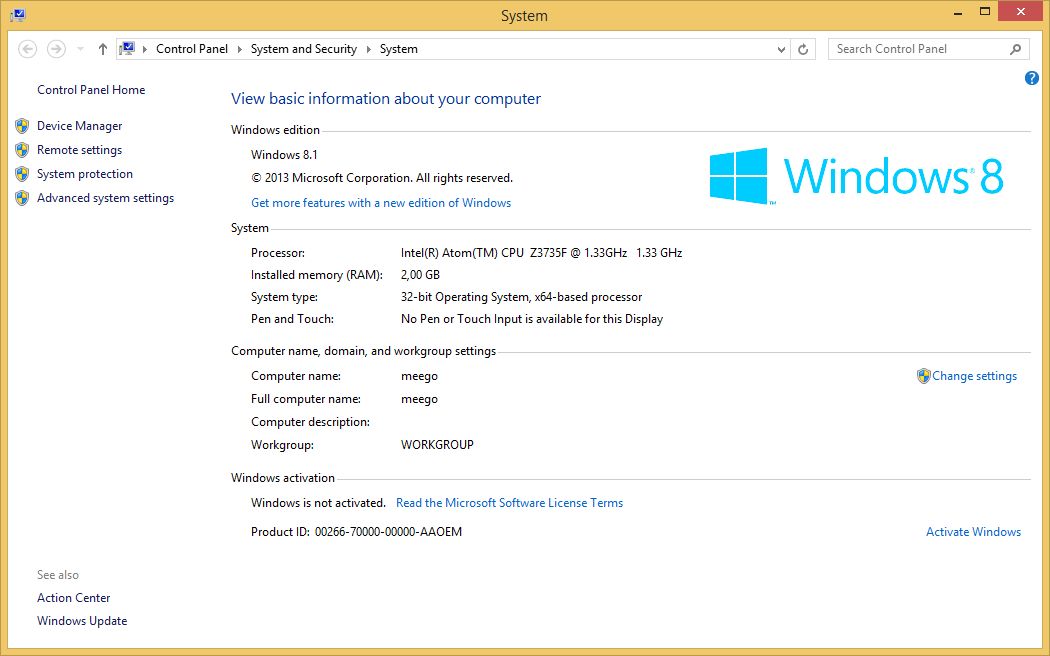
Task: Click the Computer name value meego
Action: (419, 376)
